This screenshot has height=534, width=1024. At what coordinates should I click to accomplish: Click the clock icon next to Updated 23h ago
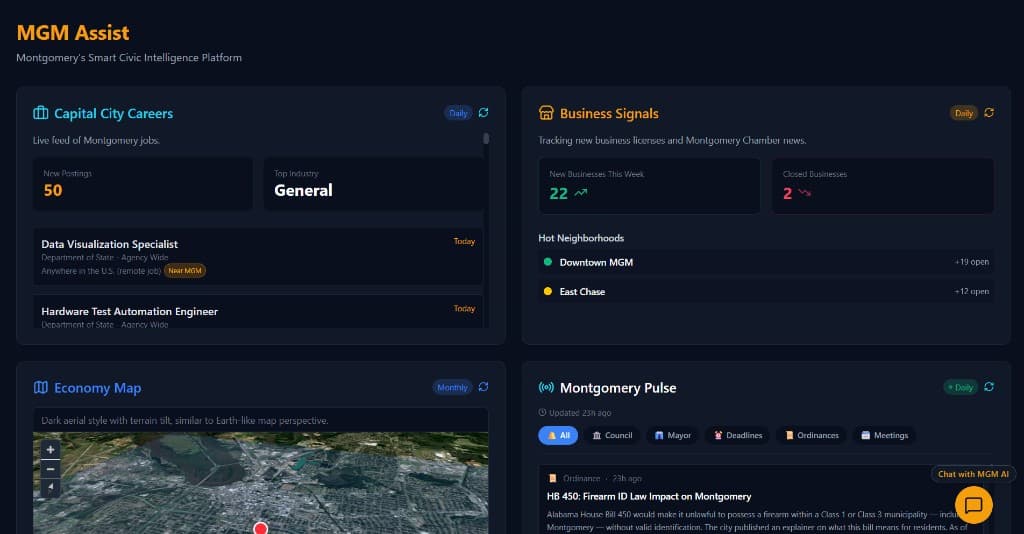pos(542,413)
